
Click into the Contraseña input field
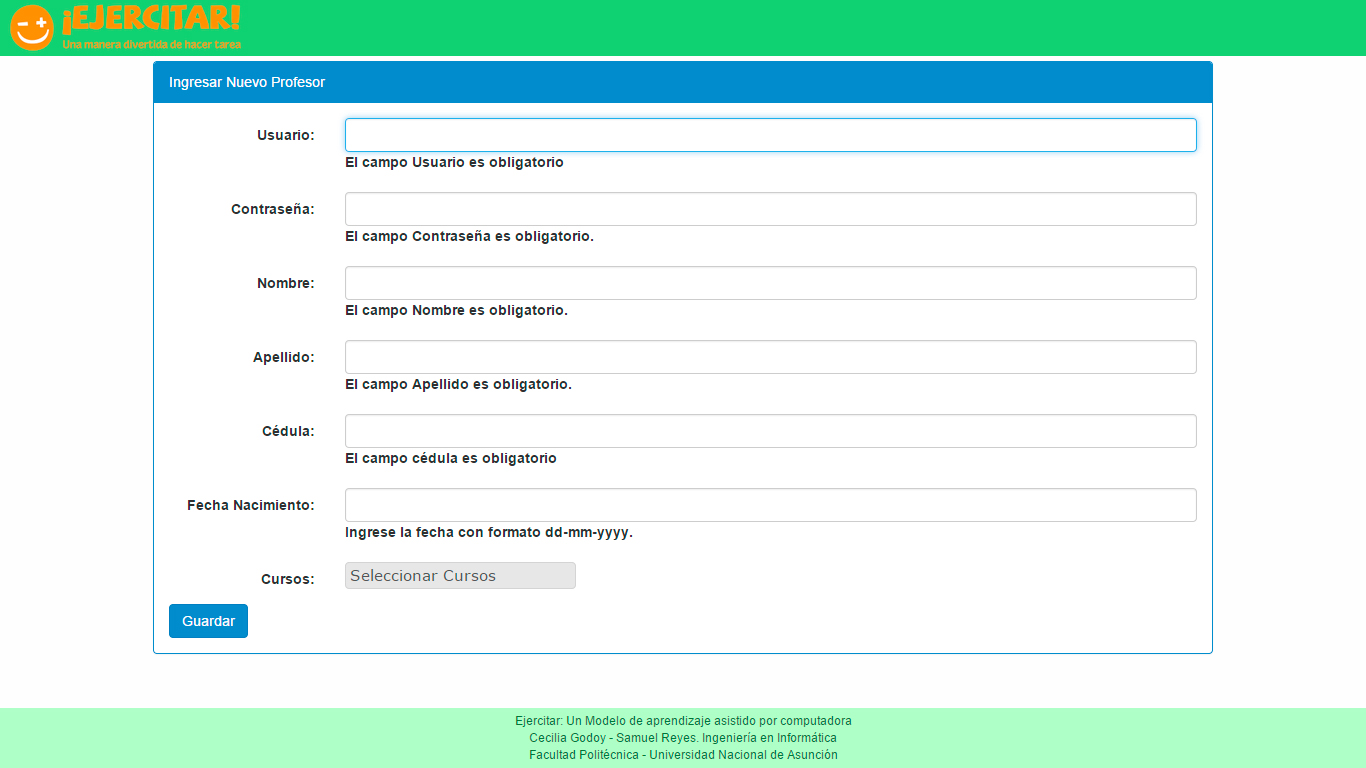point(770,209)
